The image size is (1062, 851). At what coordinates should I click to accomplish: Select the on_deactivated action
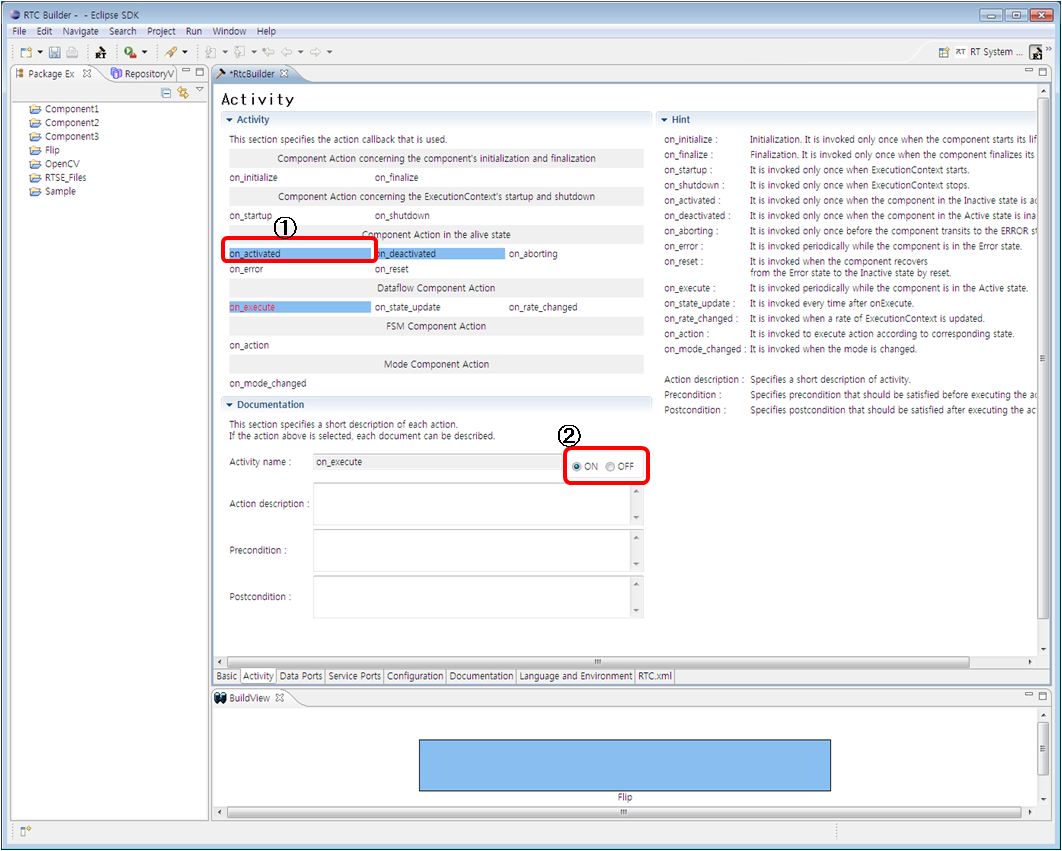pyautogui.click(x=440, y=253)
